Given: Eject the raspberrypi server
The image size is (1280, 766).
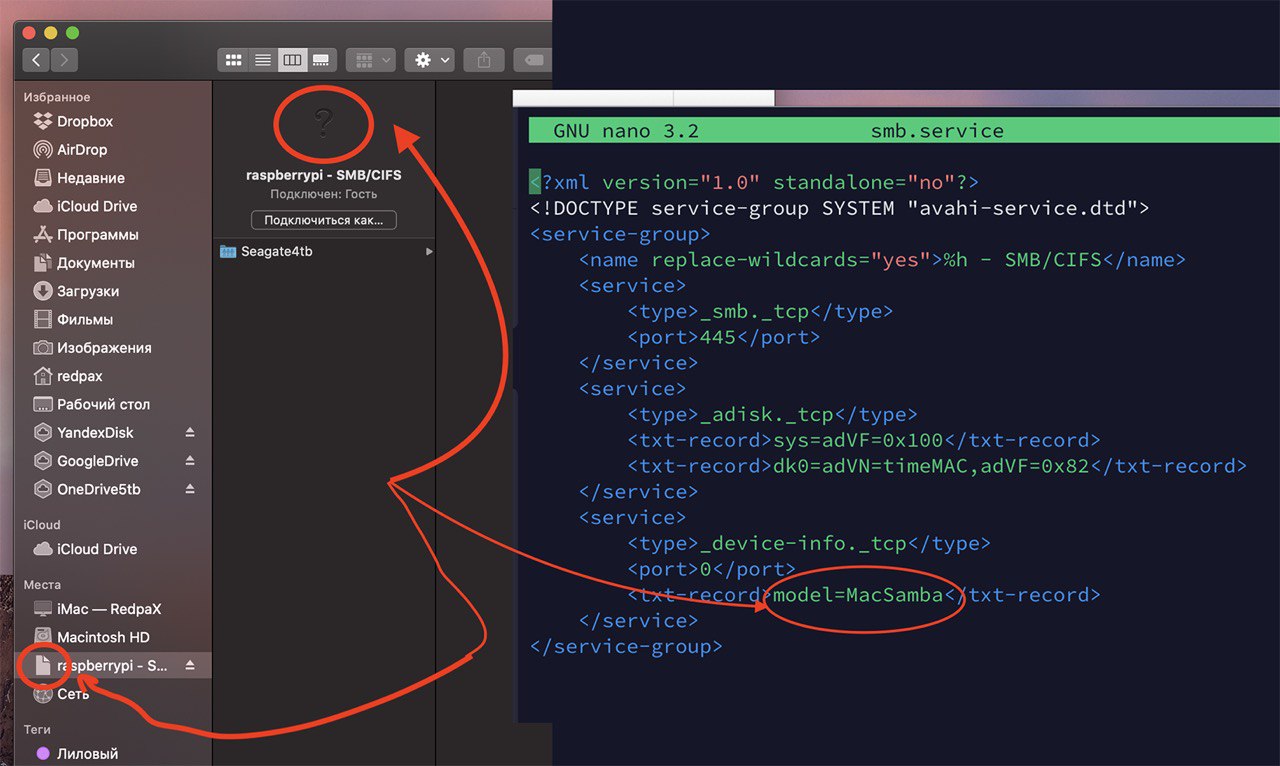Looking at the screenshot, I should click(x=190, y=666).
